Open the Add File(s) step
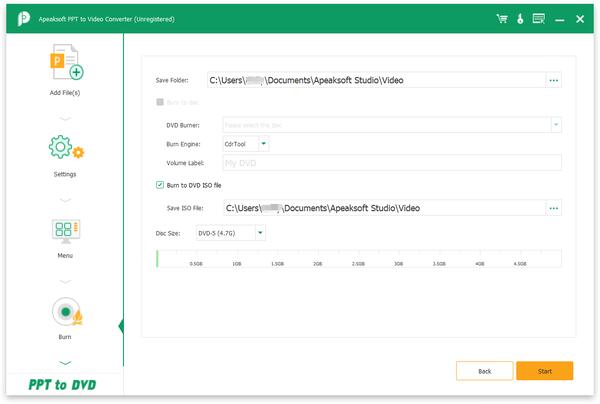Image resolution: width=600 pixels, height=404 pixels. [65, 70]
